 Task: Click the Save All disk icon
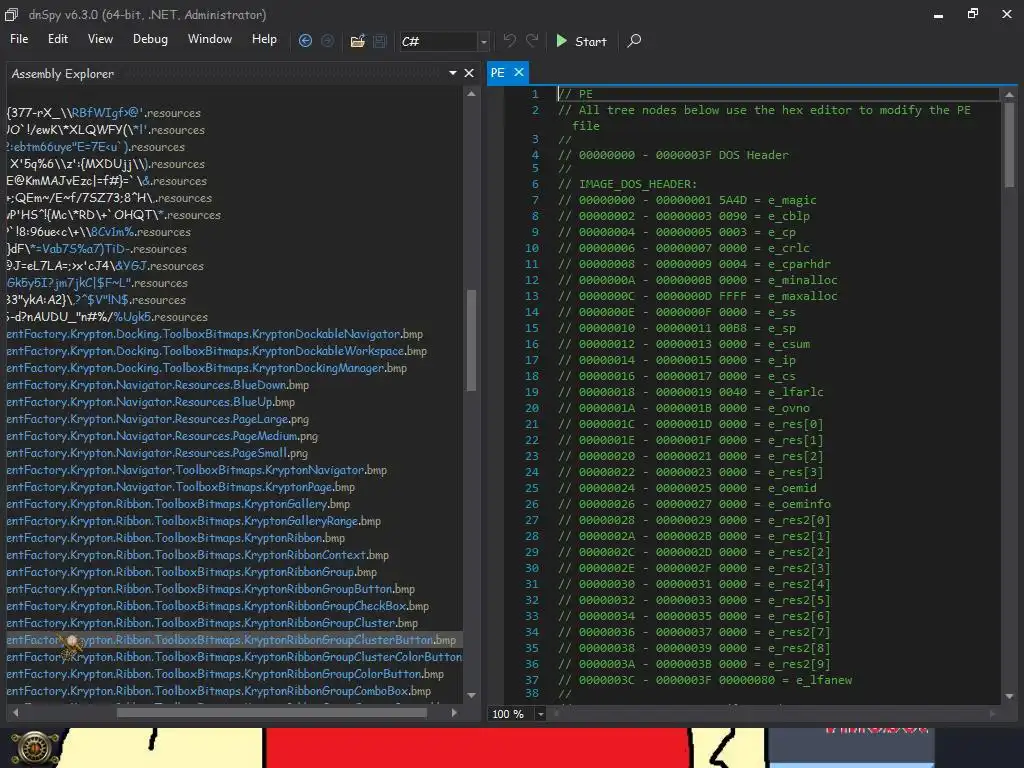[x=379, y=41]
